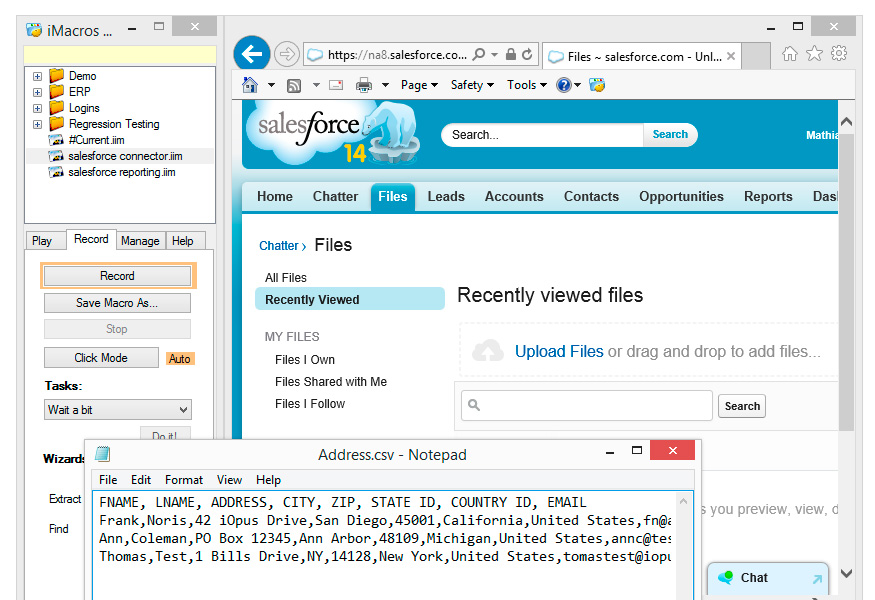Open the Chatter tab in Salesforce
Screen dimensions: 875x600
335,196
